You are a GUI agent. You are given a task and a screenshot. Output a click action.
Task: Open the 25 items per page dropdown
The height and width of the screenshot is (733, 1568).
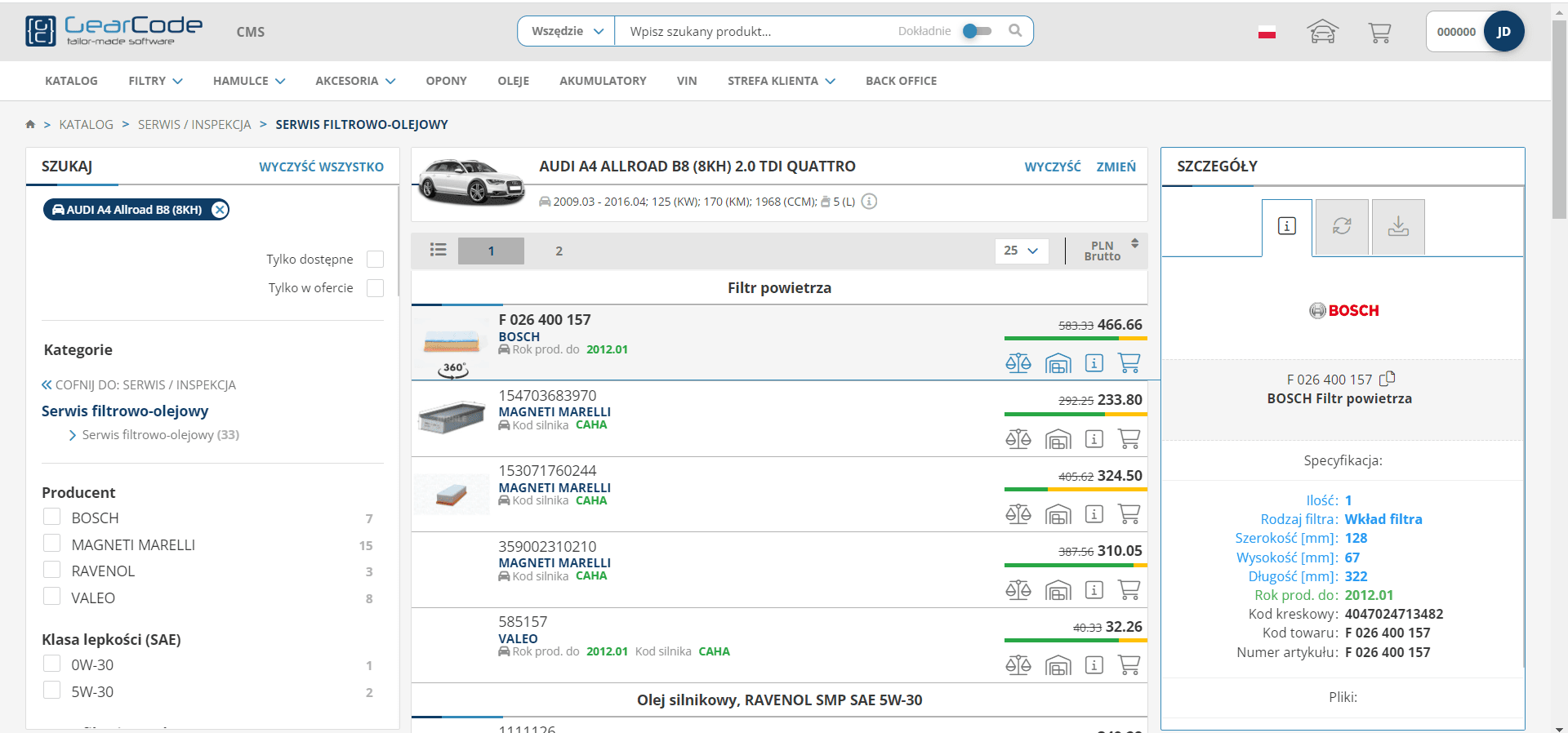[1021, 251]
